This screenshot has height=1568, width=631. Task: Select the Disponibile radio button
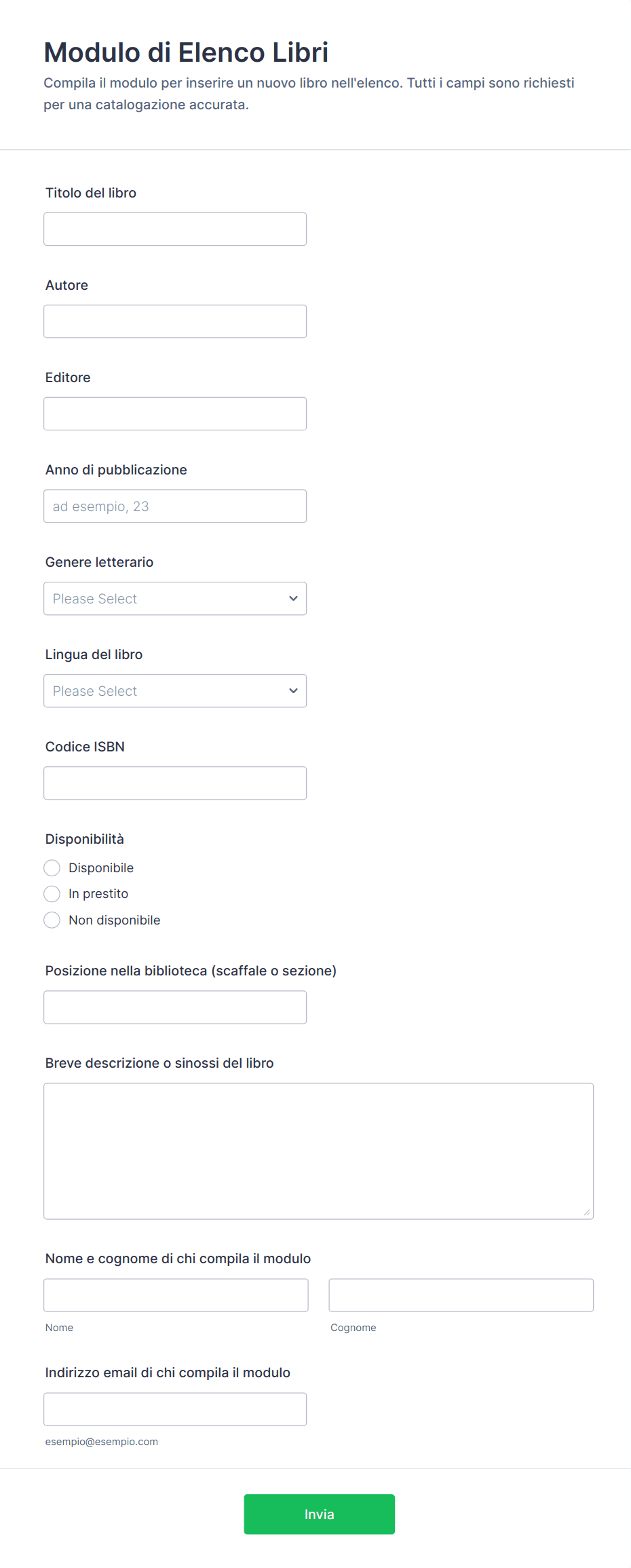point(52,868)
